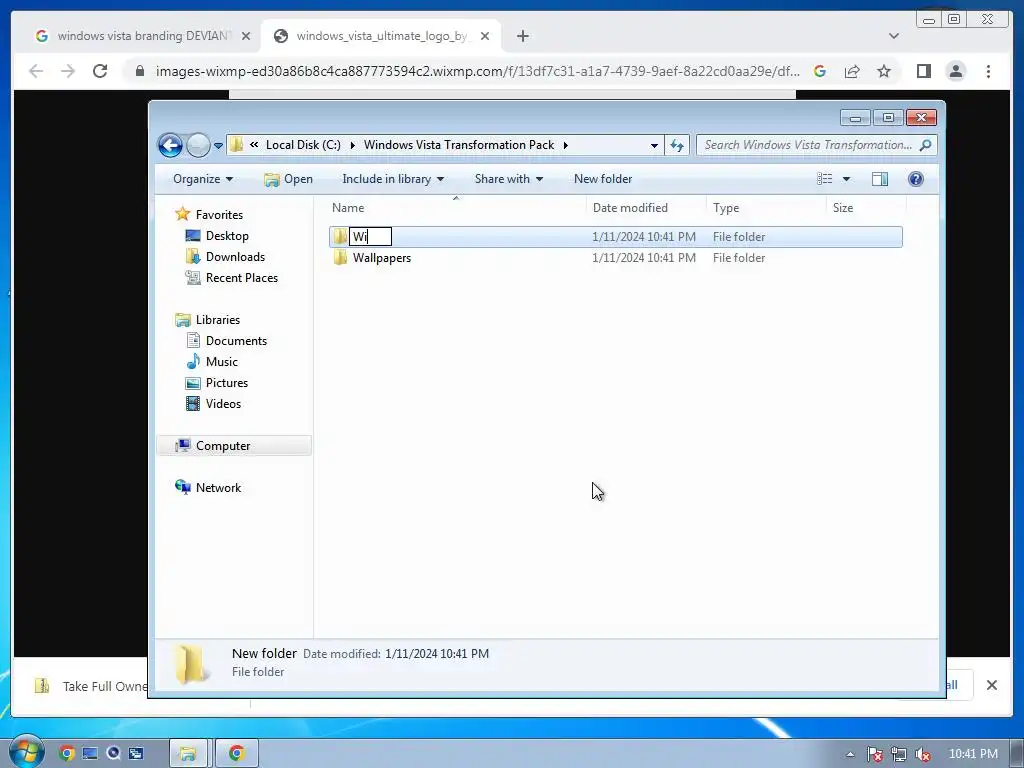Open Recent Places in Favorites
1024x768 pixels.
coord(242,278)
